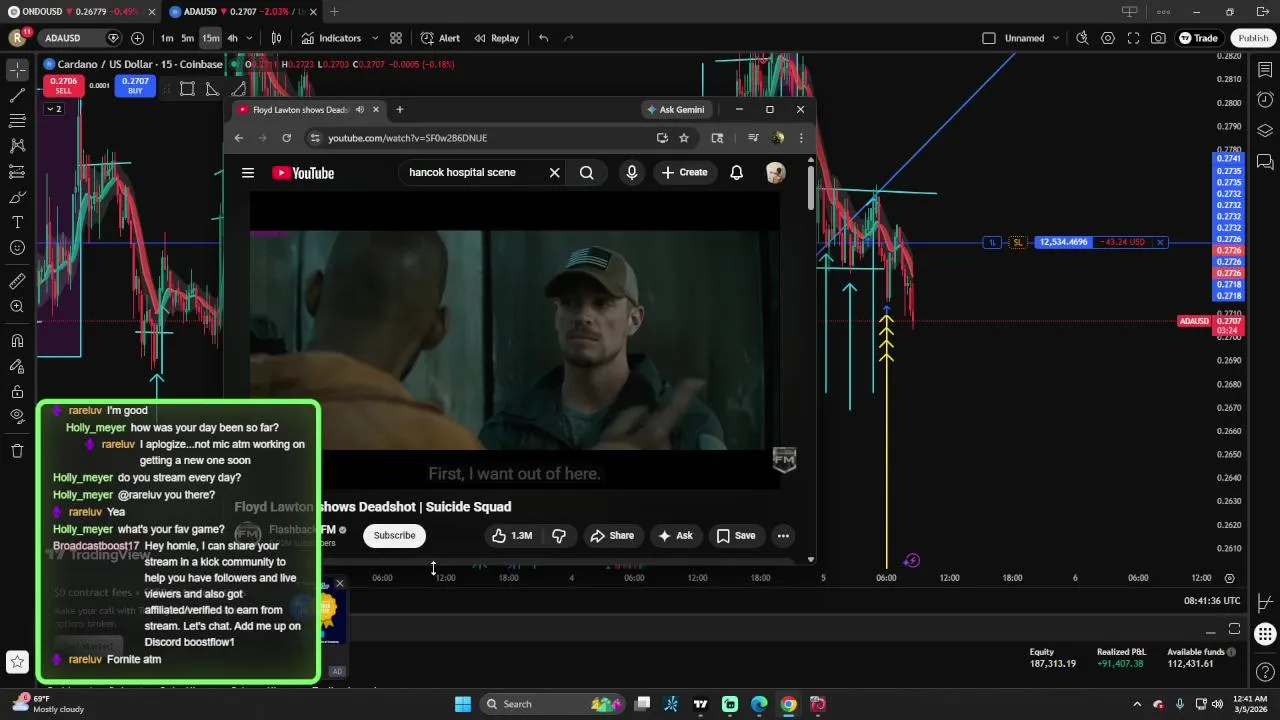Click Share under the YouTube video
Viewport: 1280px width, 720px height.
612,536
